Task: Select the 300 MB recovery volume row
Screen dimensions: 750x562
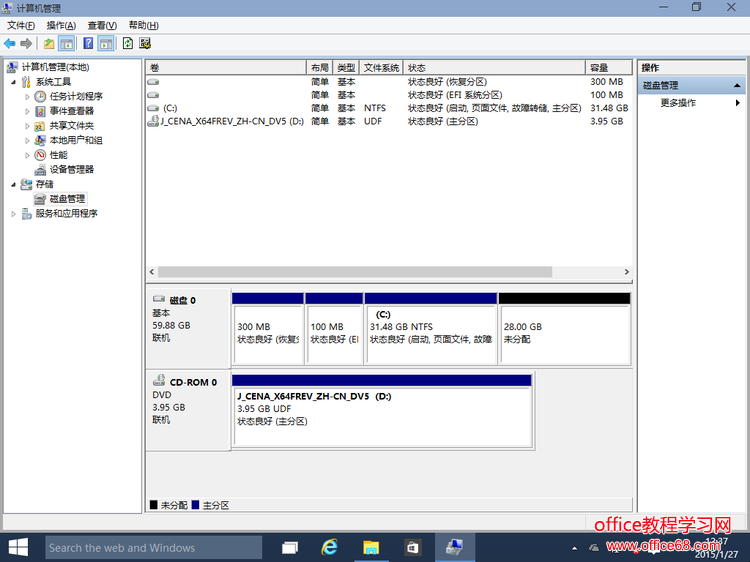Action: tap(389, 82)
